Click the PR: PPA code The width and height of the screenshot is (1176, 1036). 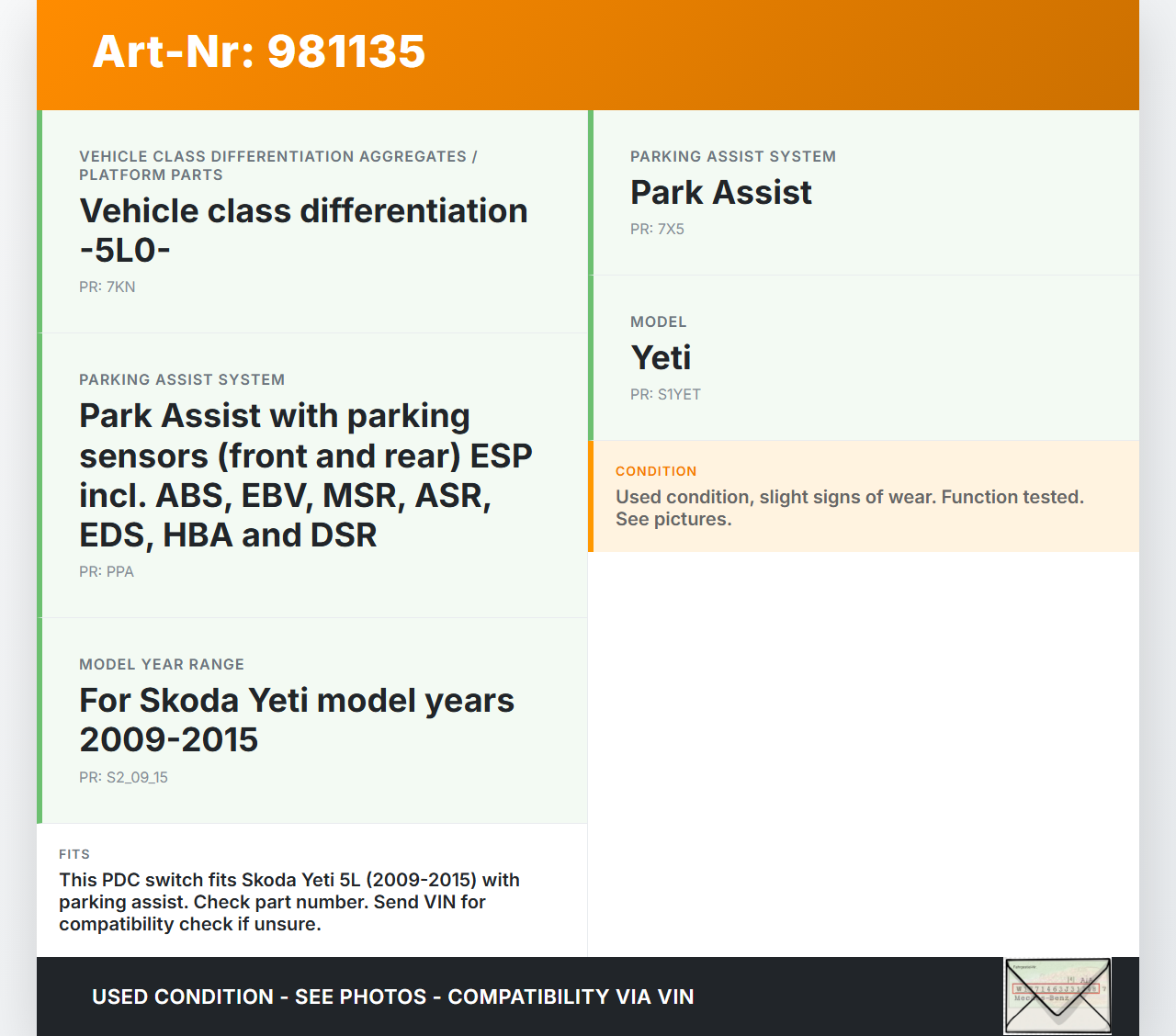point(107,571)
